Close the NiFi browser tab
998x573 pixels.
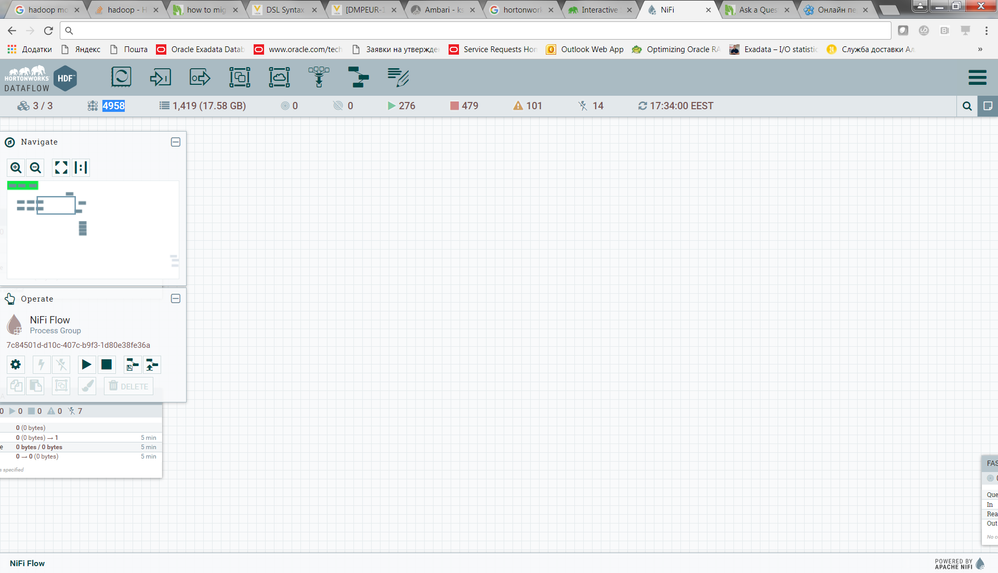point(708,10)
